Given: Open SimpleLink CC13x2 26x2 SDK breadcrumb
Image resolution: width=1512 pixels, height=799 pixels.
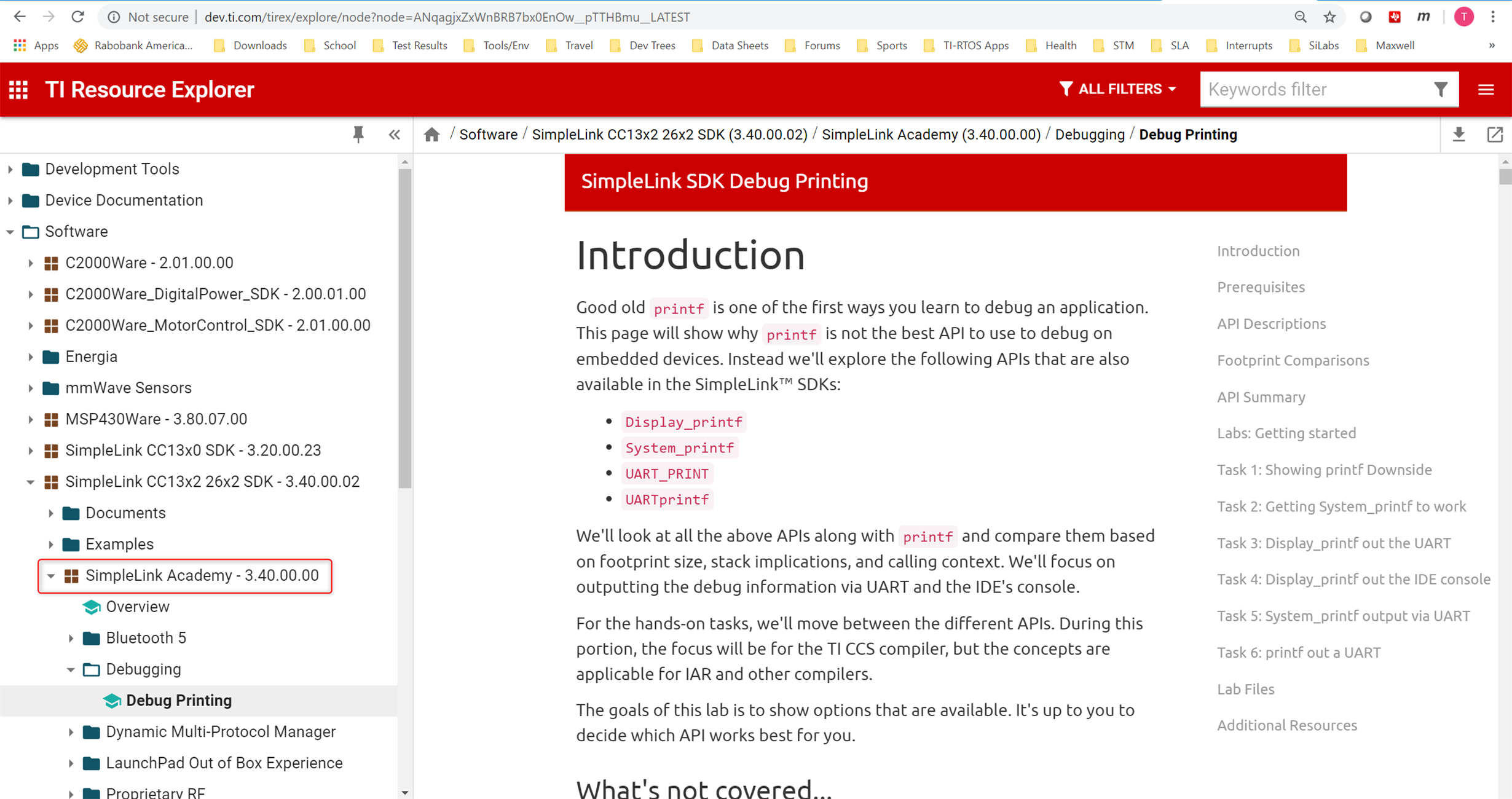Looking at the screenshot, I should tap(669, 135).
